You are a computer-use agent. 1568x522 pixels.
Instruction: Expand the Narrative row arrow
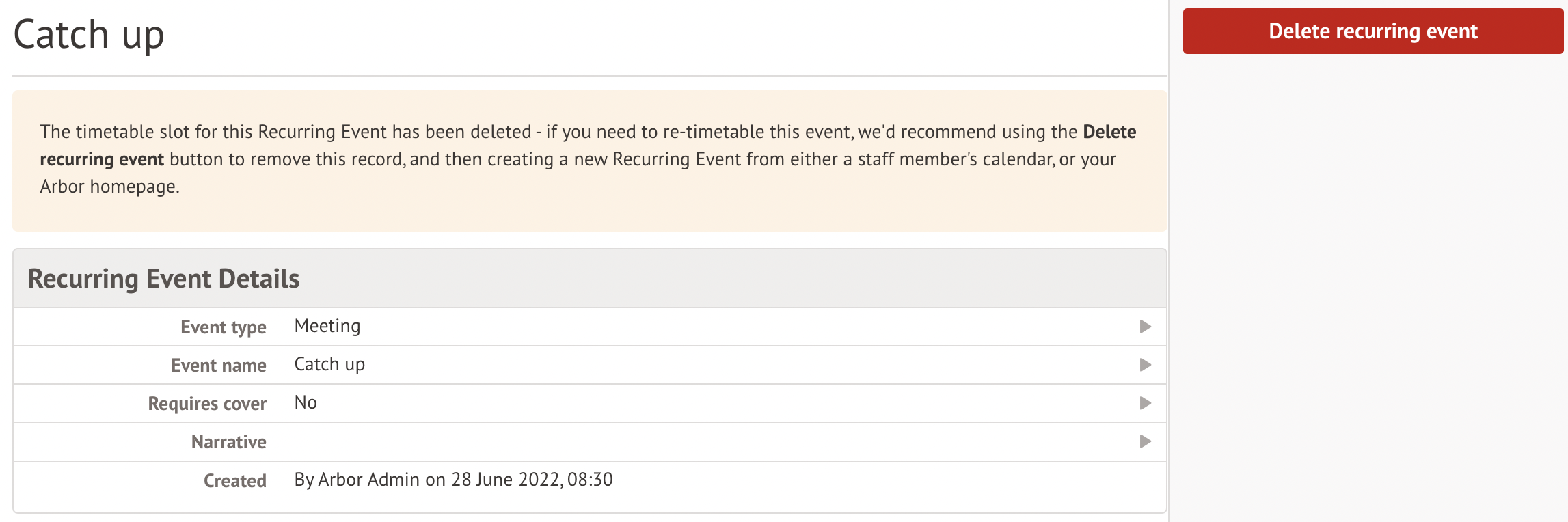click(x=1146, y=441)
